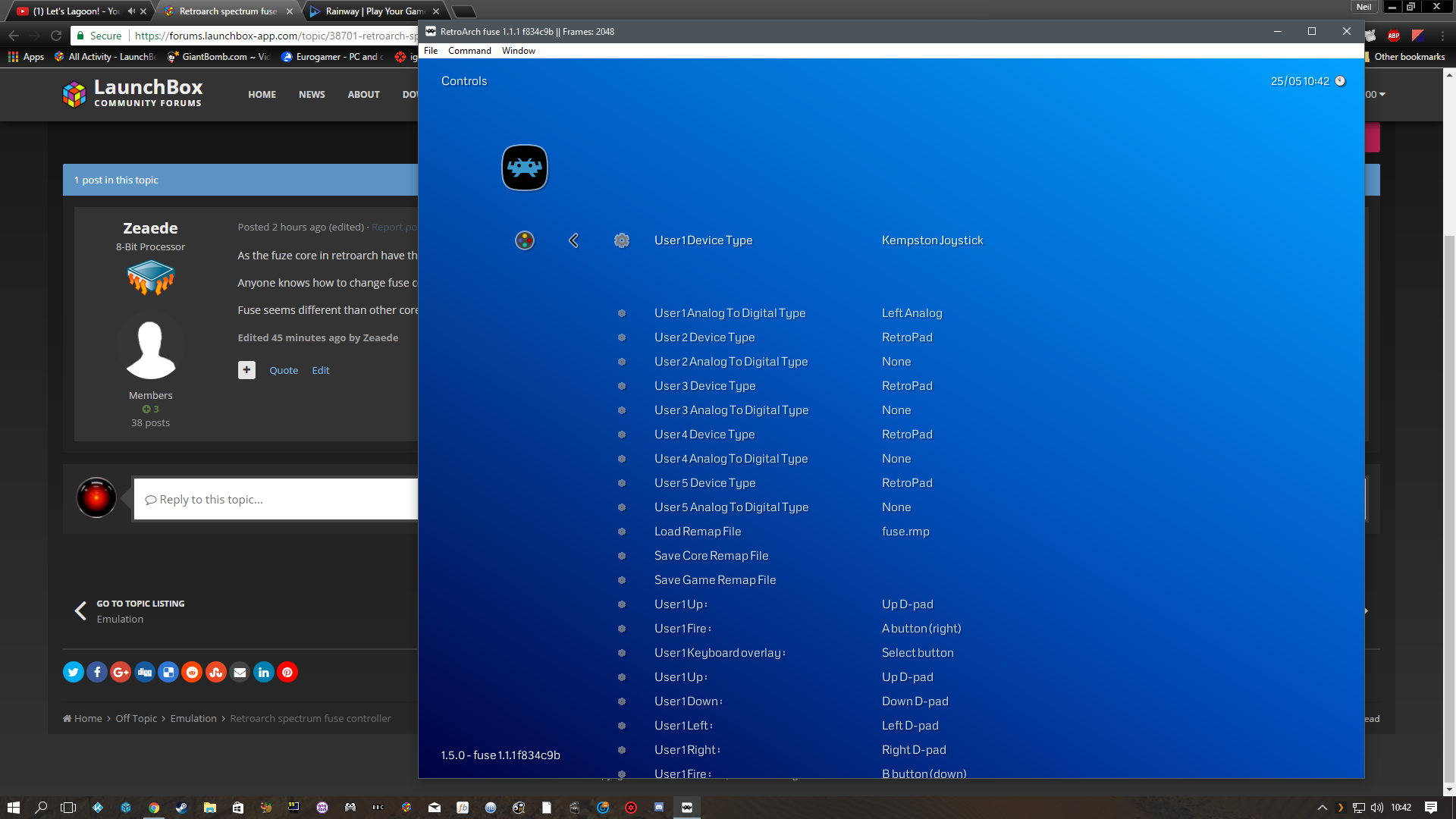This screenshot has height=819, width=1456.
Task: Open File Explorer from the taskbar
Action: tap(209, 808)
